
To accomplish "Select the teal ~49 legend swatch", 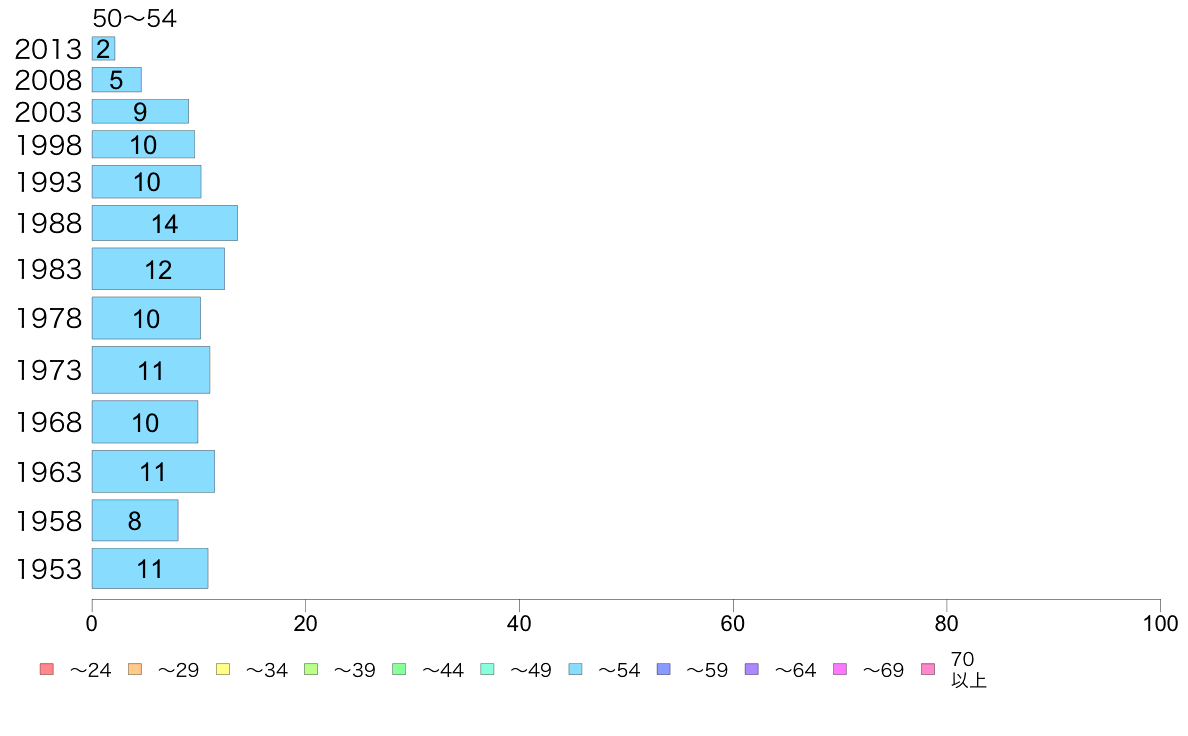I will 487,669.
